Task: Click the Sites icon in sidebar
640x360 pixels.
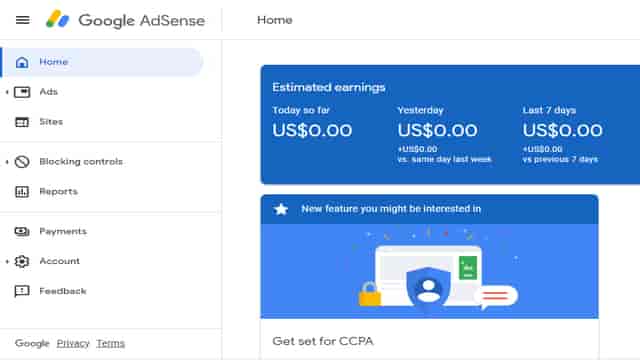Action: pyautogui.click(x=22, y=122)
